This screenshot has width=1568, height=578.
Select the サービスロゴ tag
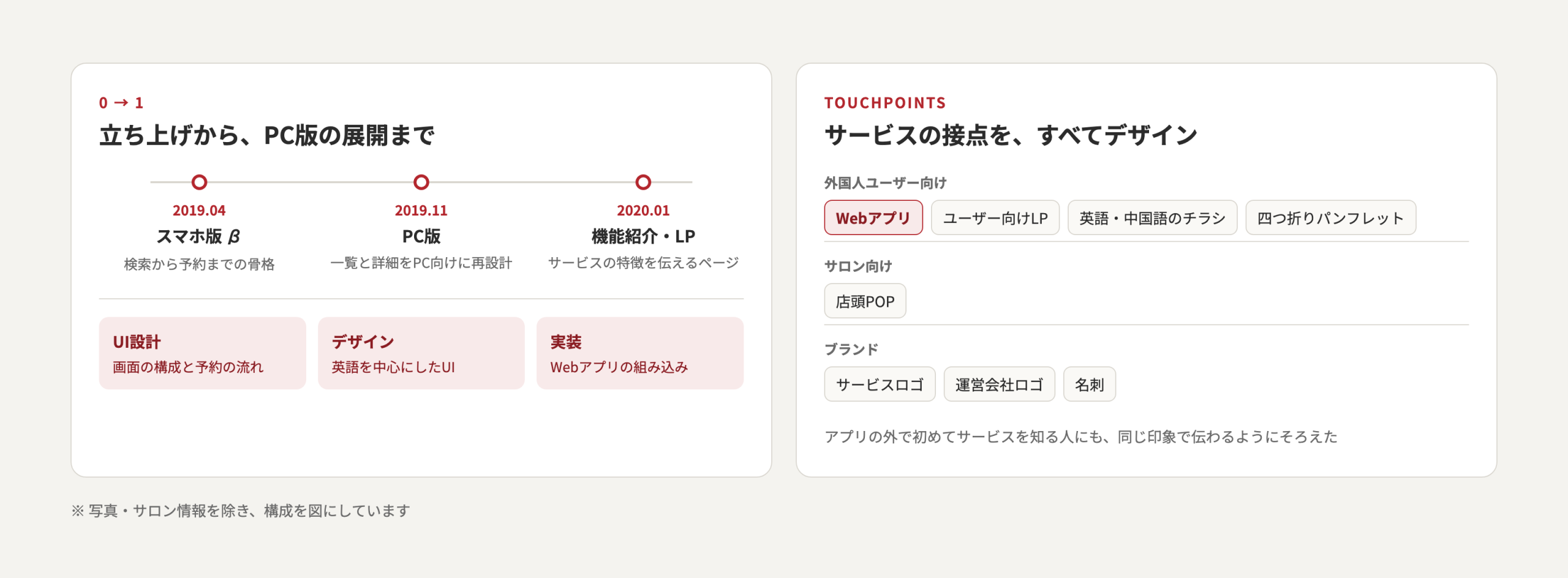880,384
